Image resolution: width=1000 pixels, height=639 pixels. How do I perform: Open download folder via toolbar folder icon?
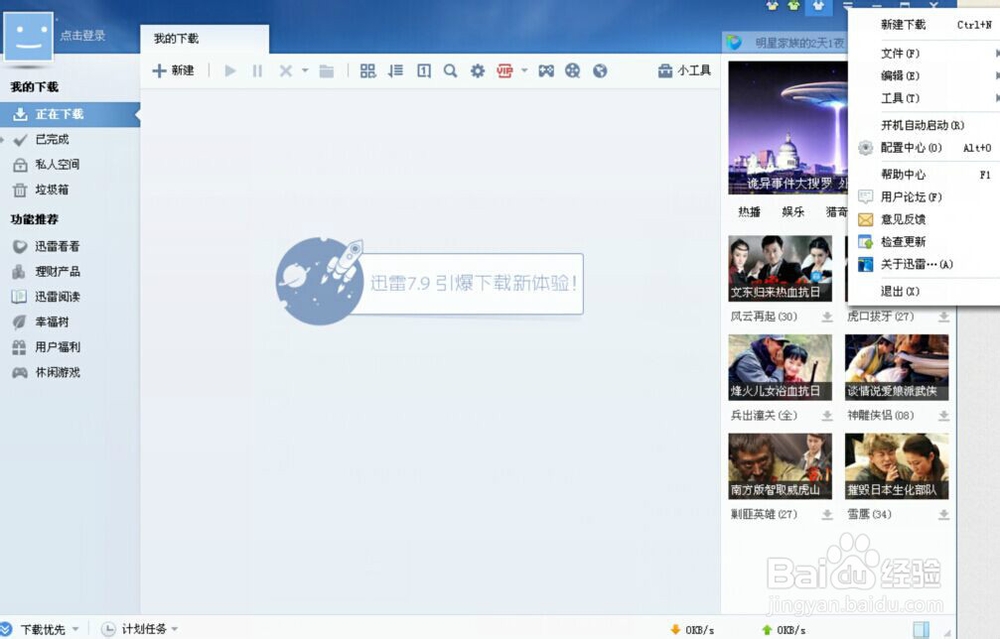[327, 71]
